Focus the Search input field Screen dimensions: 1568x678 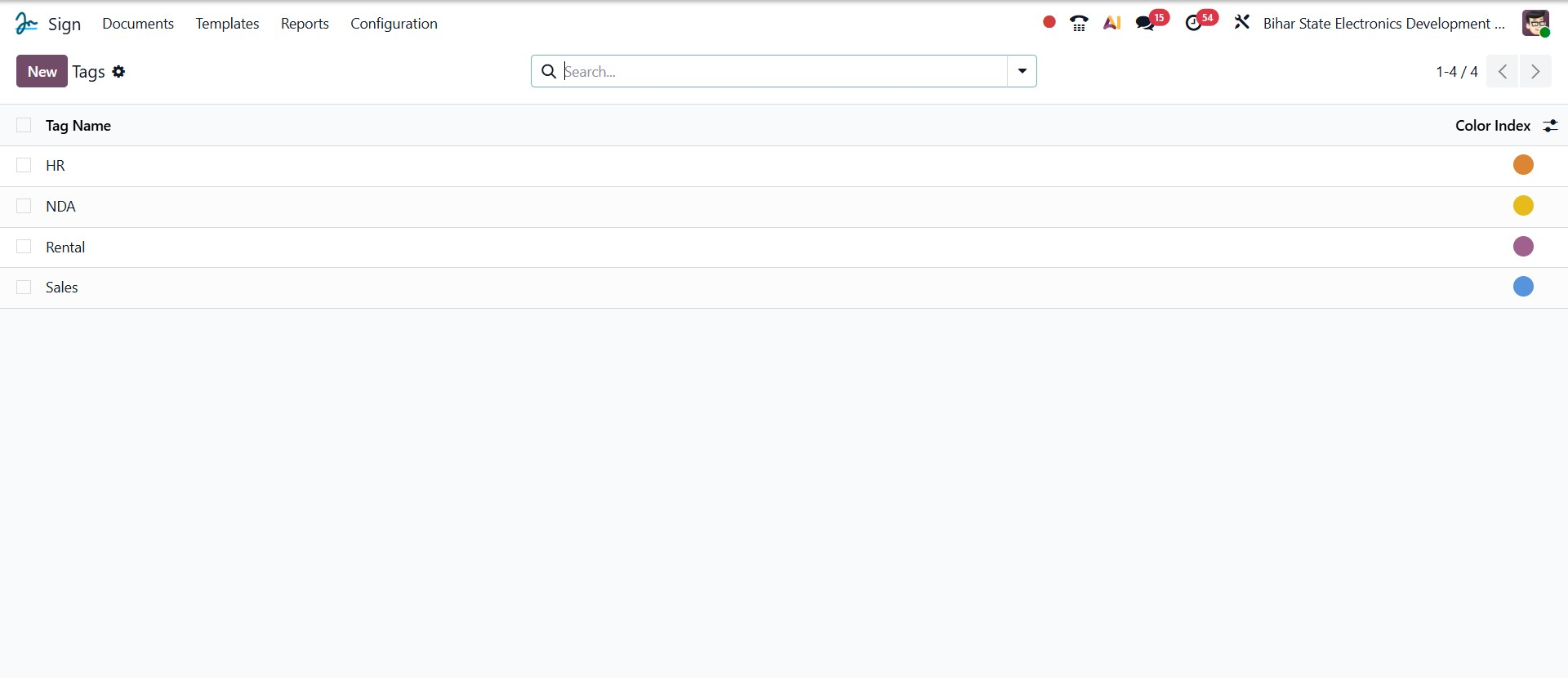point(784,72)
